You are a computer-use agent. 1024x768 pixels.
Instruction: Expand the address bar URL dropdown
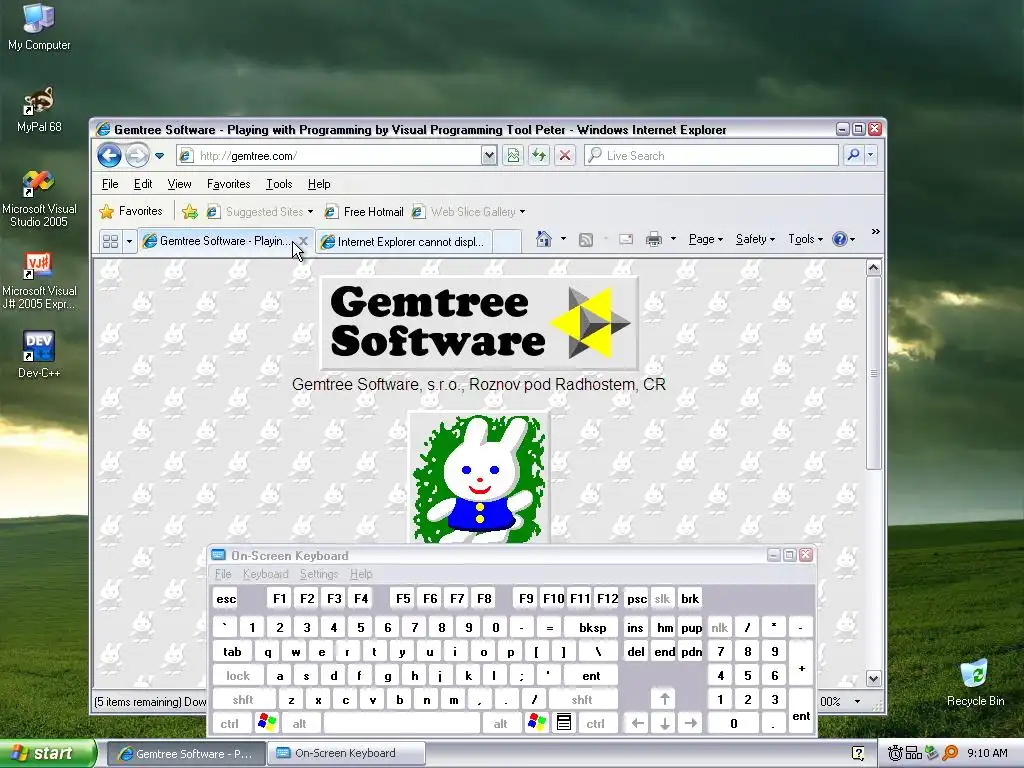pos(488,155)
